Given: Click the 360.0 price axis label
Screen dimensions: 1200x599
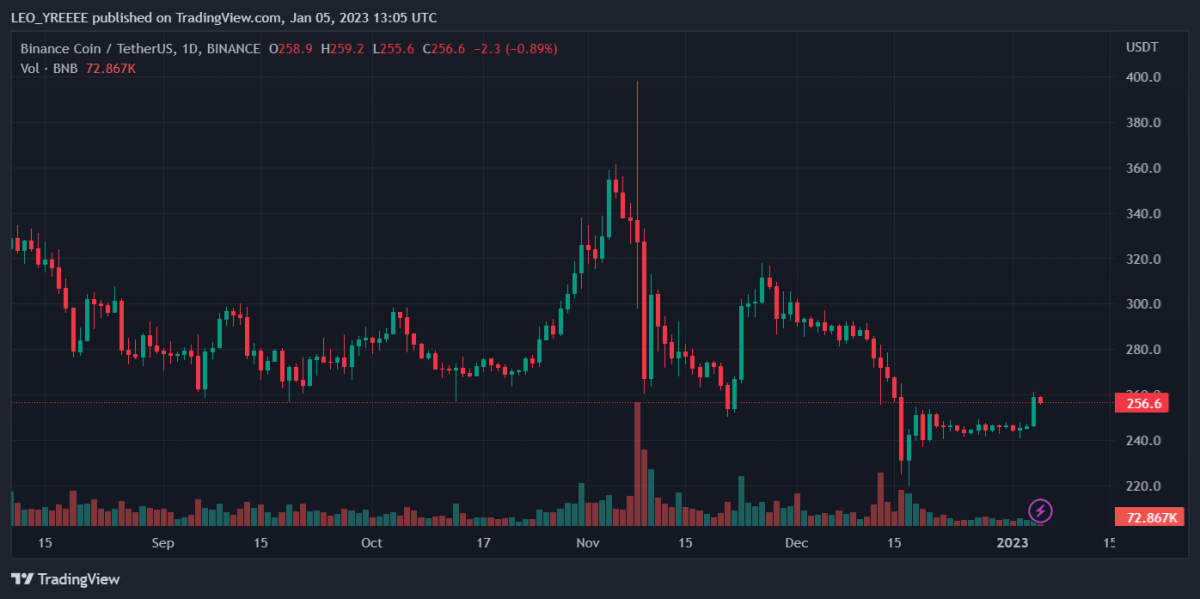Looking at the screenshot, I should pyautogui.click(x=1143, y=168).
